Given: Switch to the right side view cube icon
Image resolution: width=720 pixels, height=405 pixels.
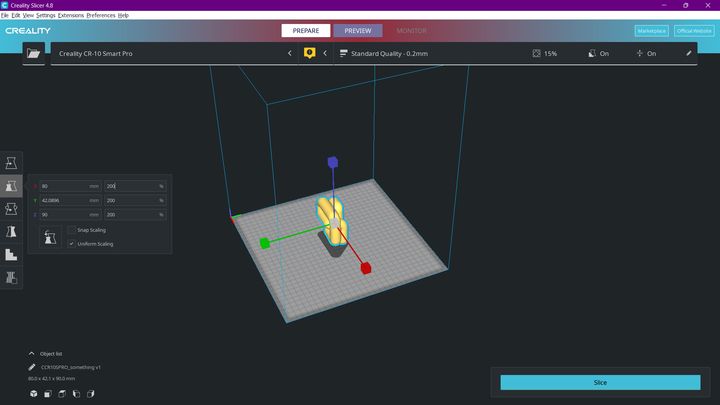Looking at the screenshot, I should pos(90,394).
